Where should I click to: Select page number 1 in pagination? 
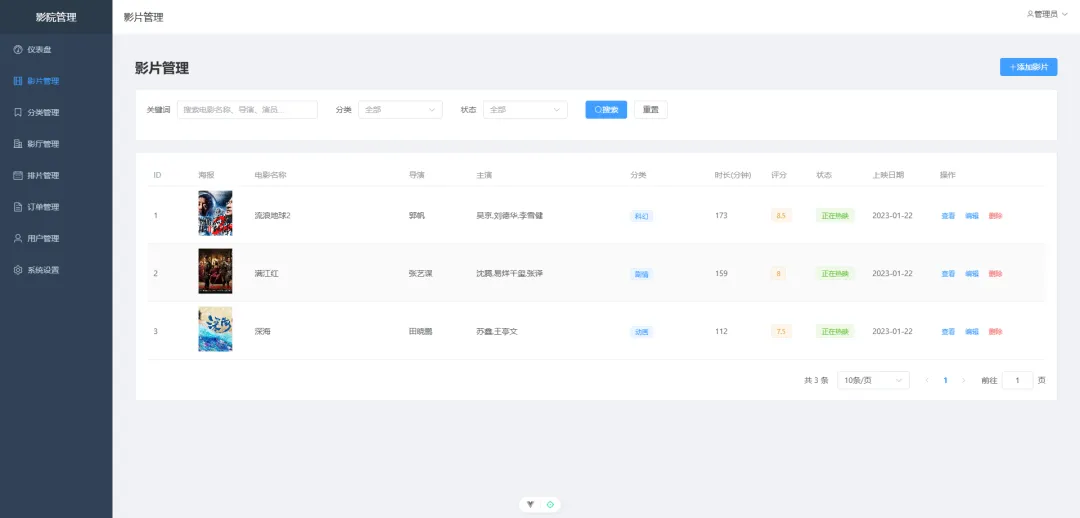945,380
